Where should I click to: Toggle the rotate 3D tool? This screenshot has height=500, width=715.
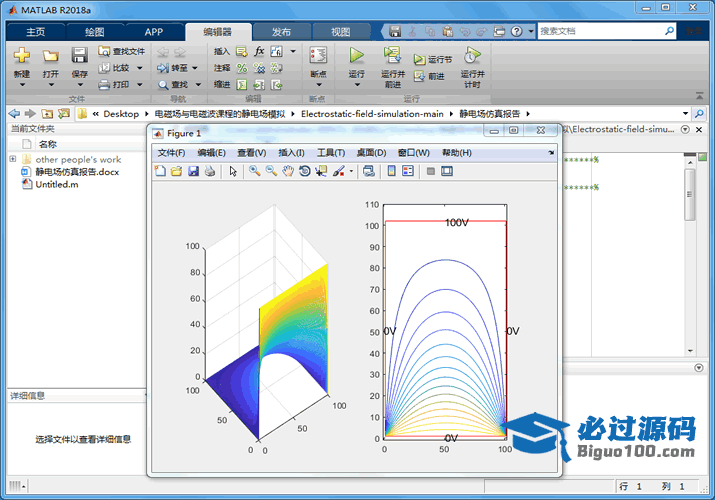click(x=305, y=171)
